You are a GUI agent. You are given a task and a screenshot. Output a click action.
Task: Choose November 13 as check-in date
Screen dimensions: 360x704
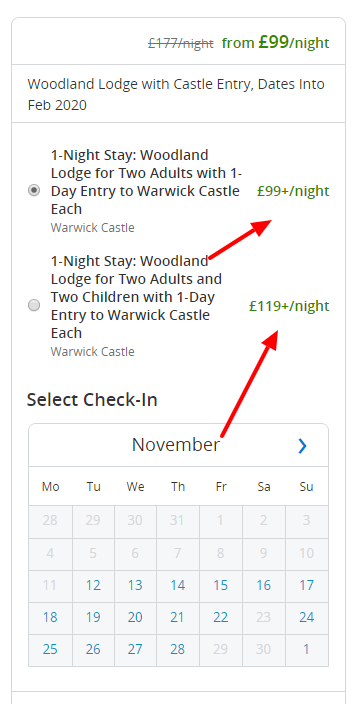(135, 585)
